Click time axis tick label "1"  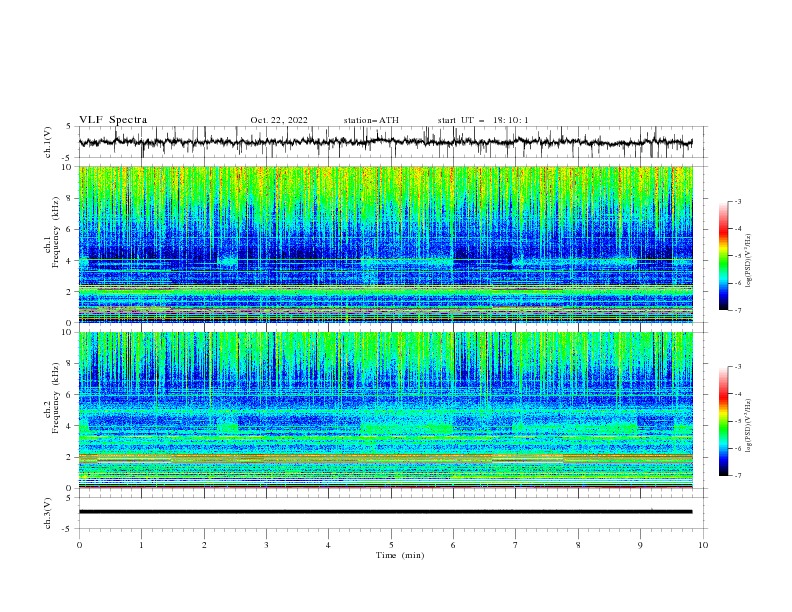click(141, 545)
